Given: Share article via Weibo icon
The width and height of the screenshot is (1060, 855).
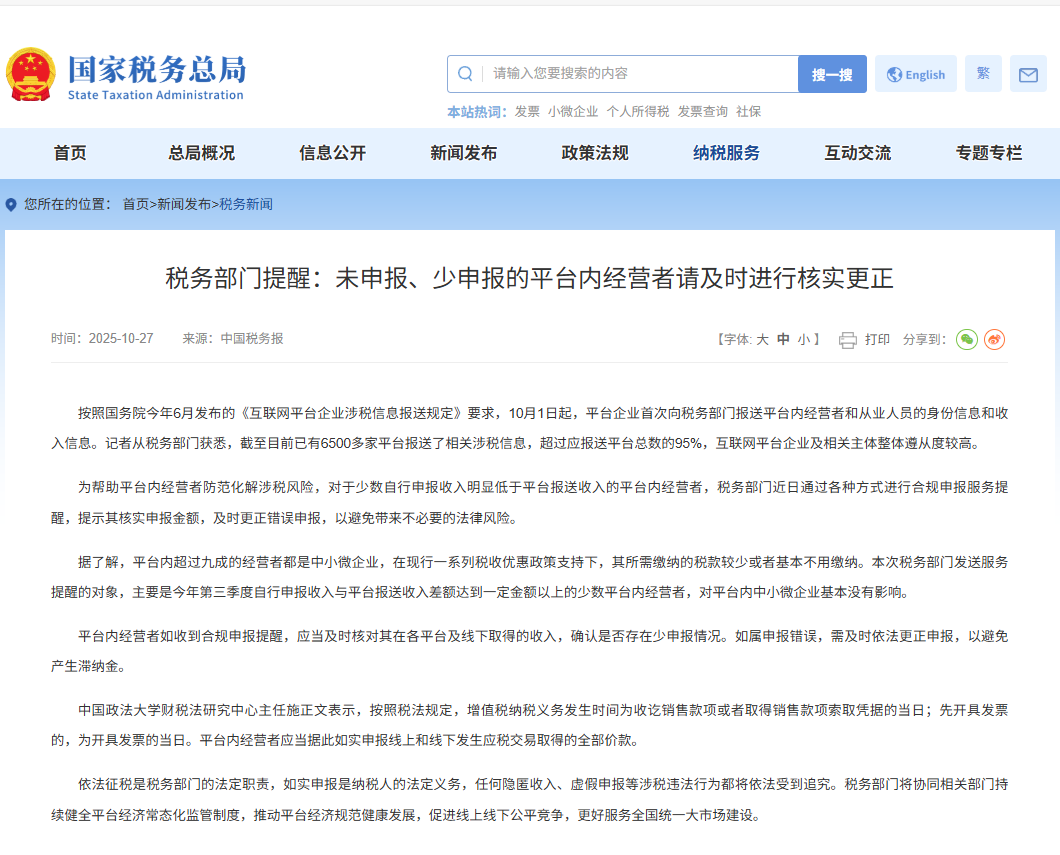Looking at the screenshot, I should (x=994, y=340).
